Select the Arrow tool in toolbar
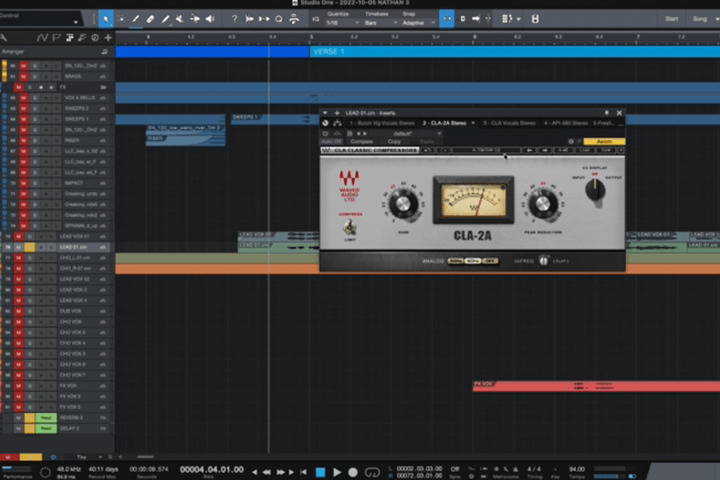The image size is (720, 480). (x=106, y=19)
